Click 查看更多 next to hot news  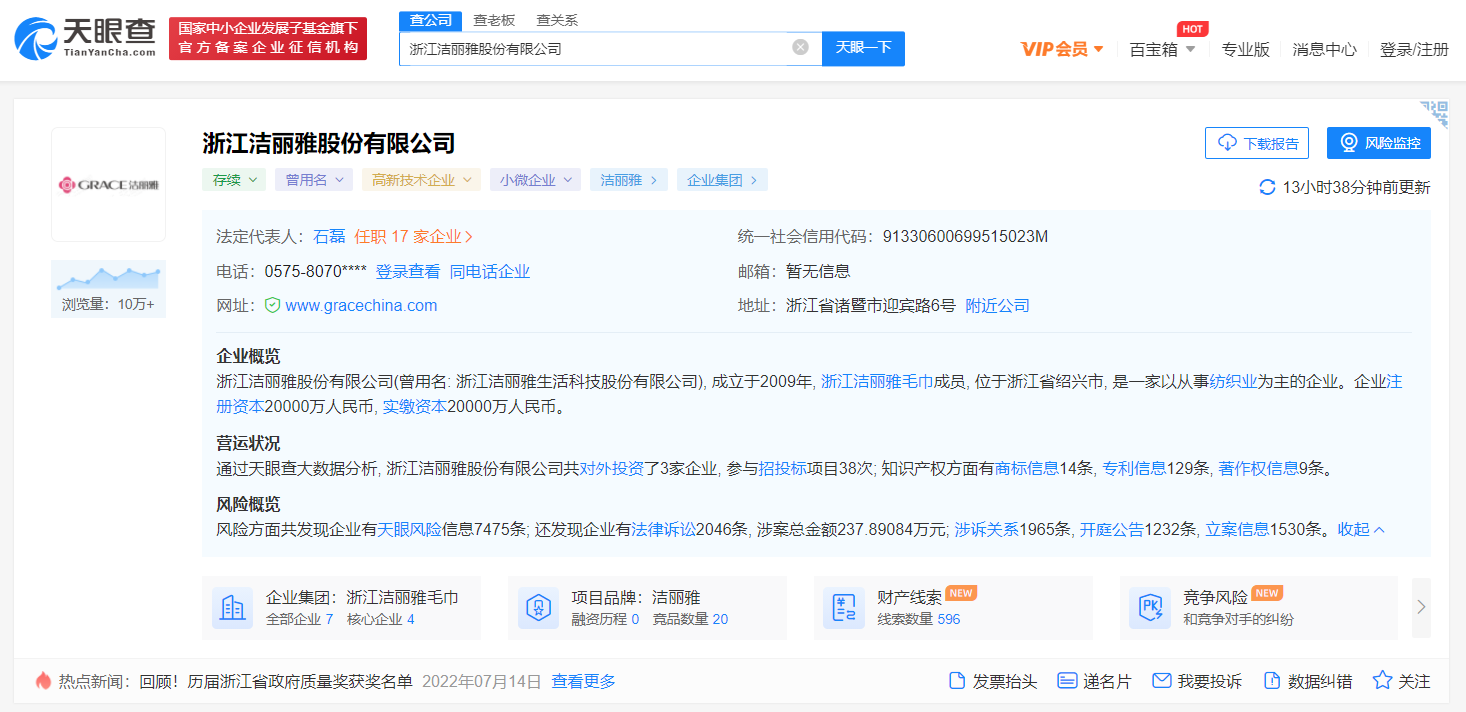(x=584, y=681)
